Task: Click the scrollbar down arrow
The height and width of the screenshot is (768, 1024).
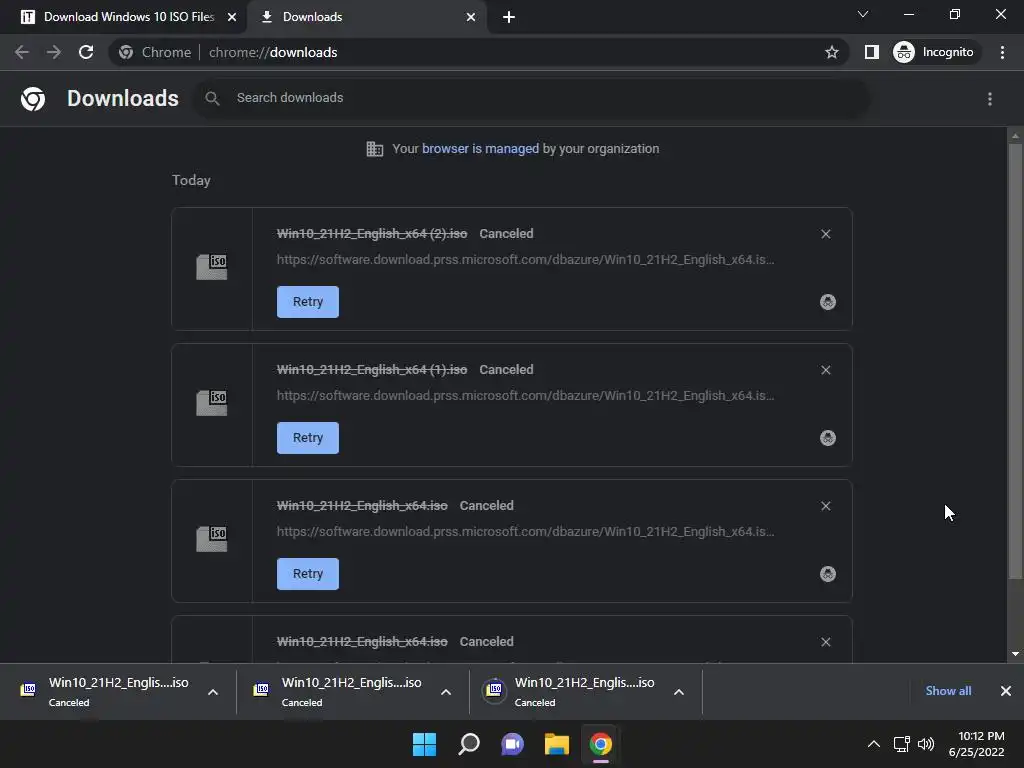Action: tap(1015, 654)
